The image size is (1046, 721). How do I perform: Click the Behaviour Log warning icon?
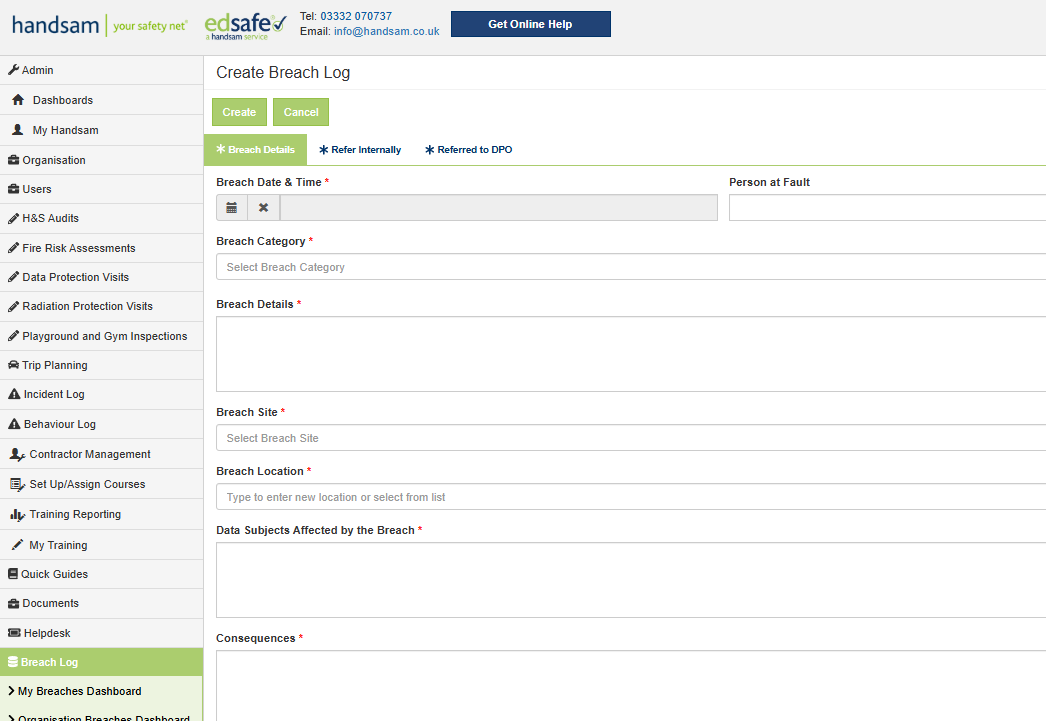(14, 424)
